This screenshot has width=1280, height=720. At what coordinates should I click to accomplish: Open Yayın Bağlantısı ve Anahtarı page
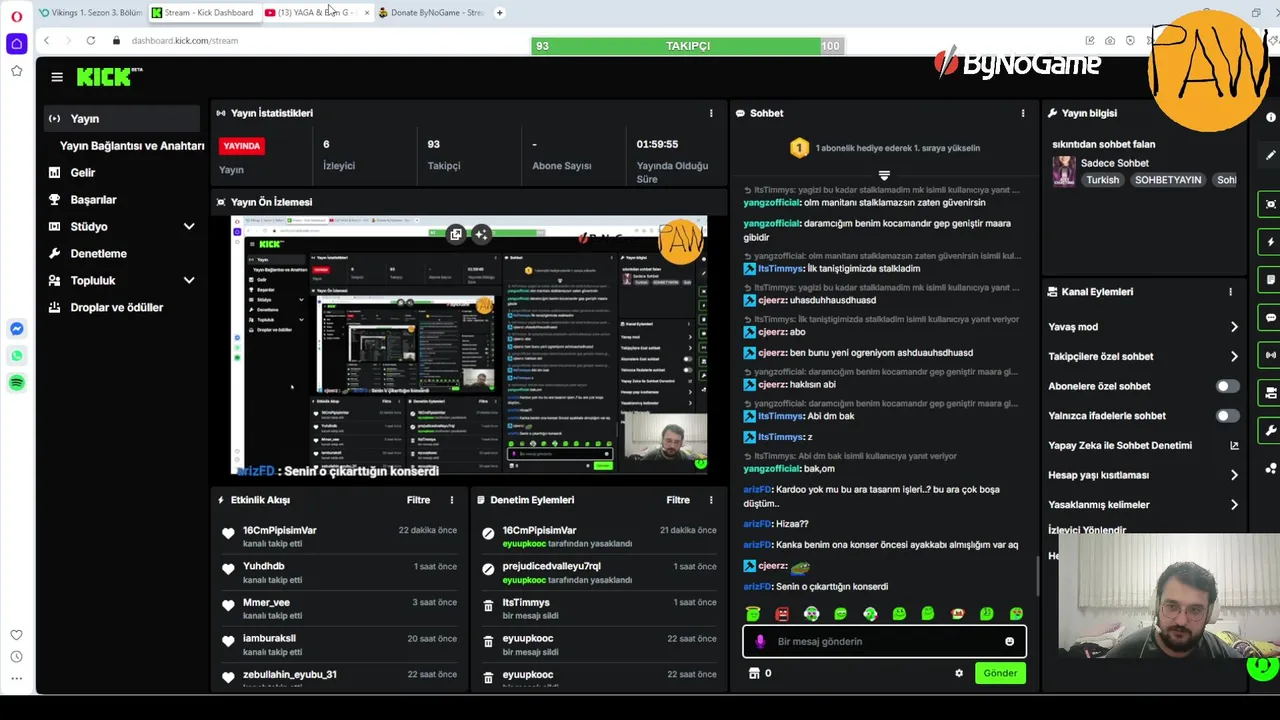click(x=132, y=146)
